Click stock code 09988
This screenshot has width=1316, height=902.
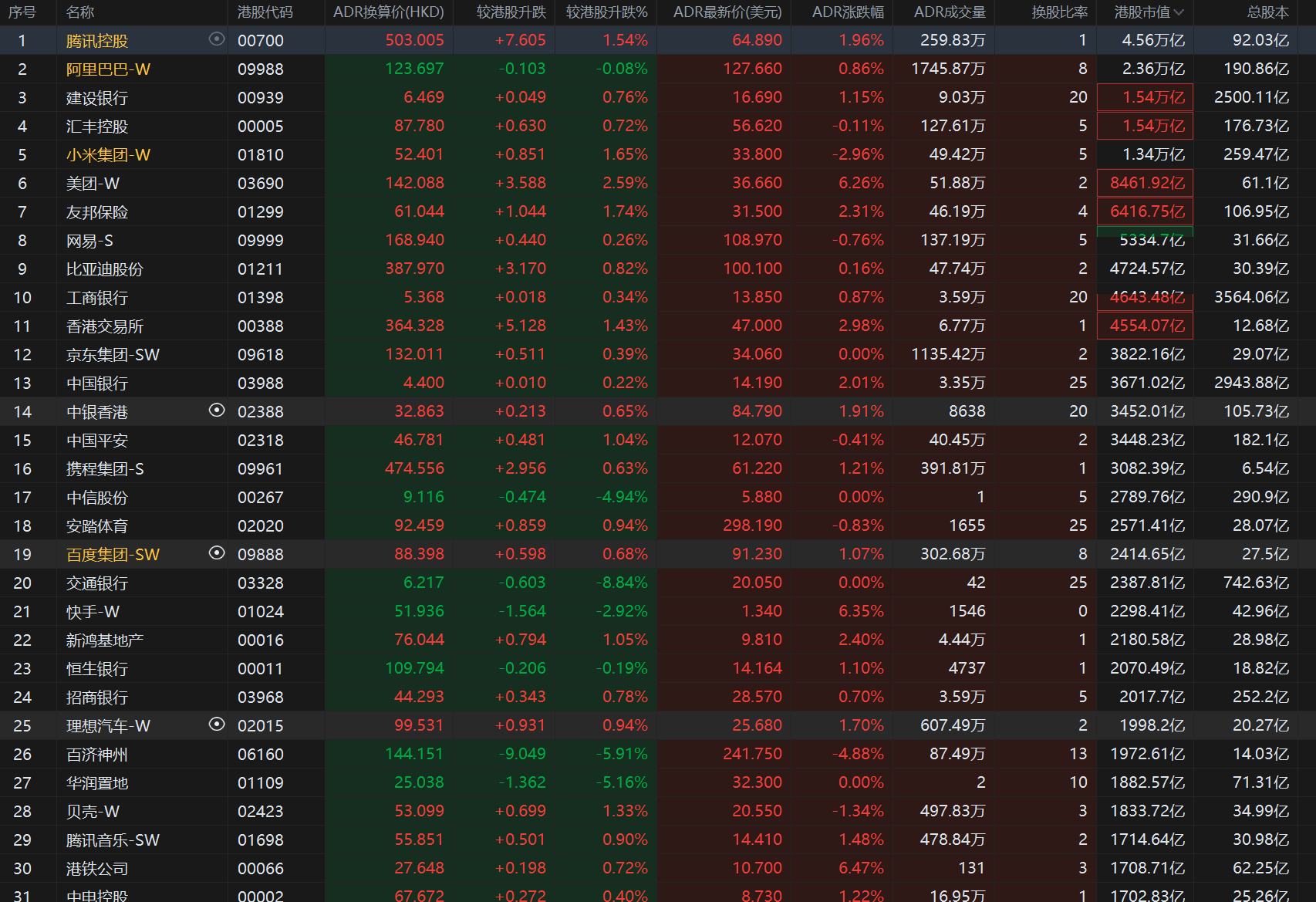click(261, 69)
